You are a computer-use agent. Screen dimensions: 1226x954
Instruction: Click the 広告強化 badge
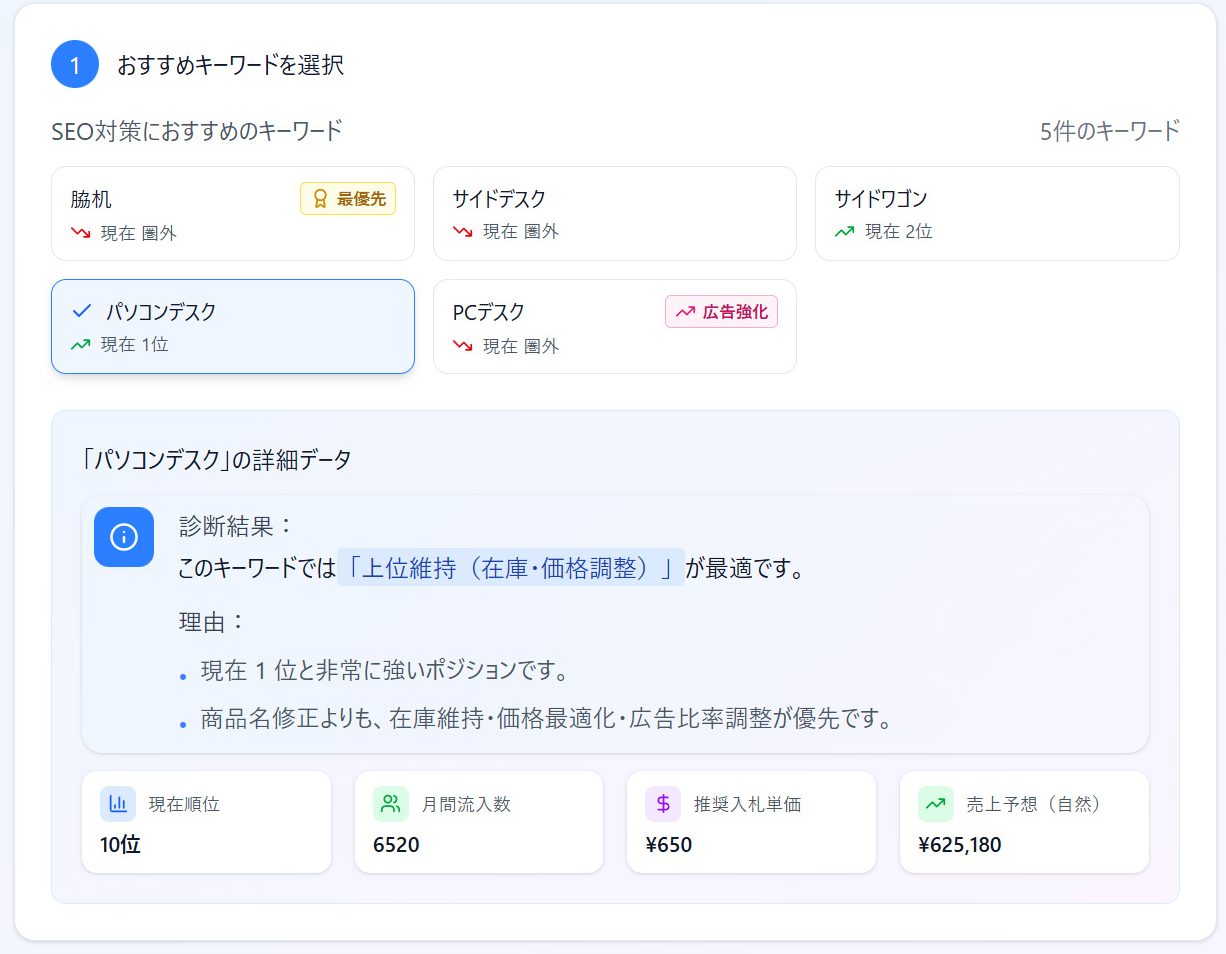click(x=721, y=311)
